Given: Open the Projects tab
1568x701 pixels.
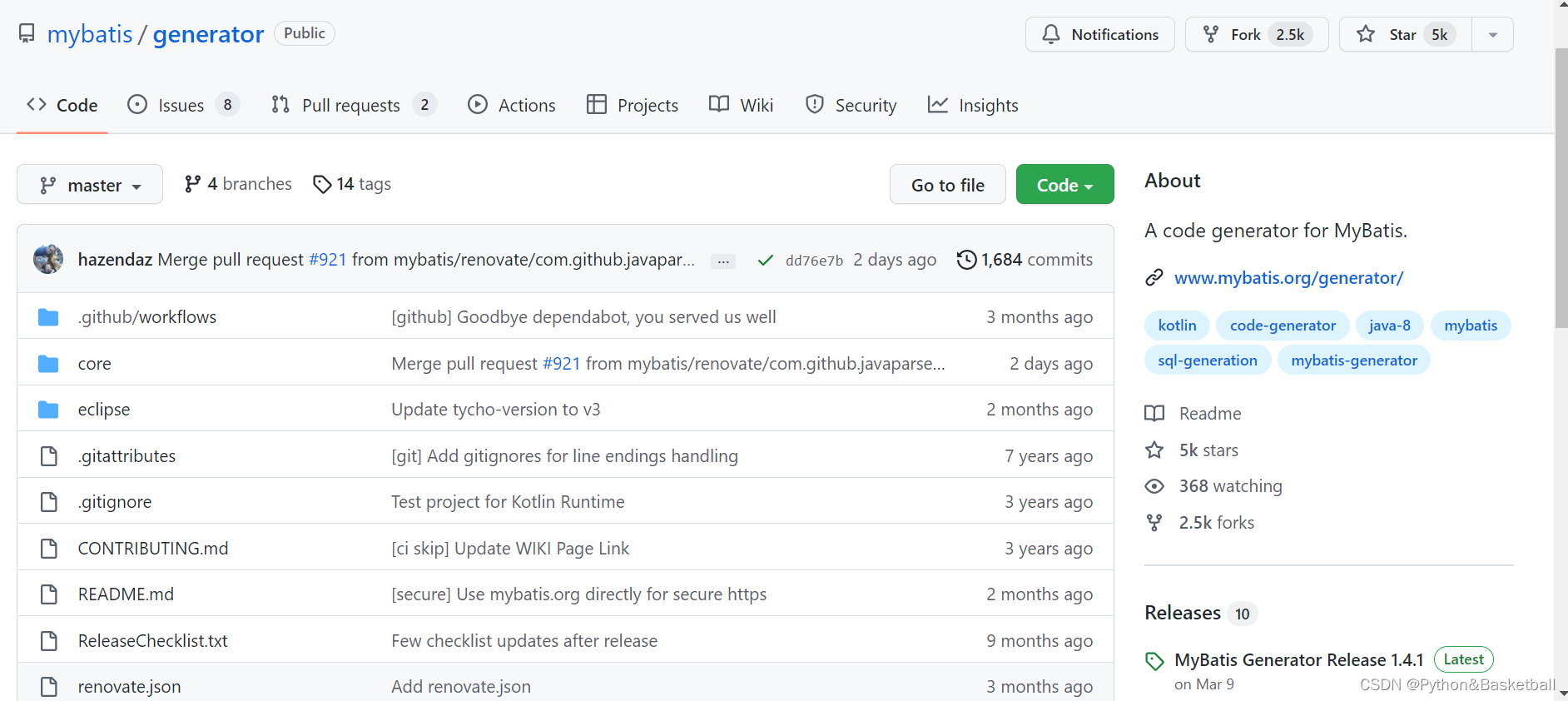Looking at the screenshot, I should [x=633, y=105].
